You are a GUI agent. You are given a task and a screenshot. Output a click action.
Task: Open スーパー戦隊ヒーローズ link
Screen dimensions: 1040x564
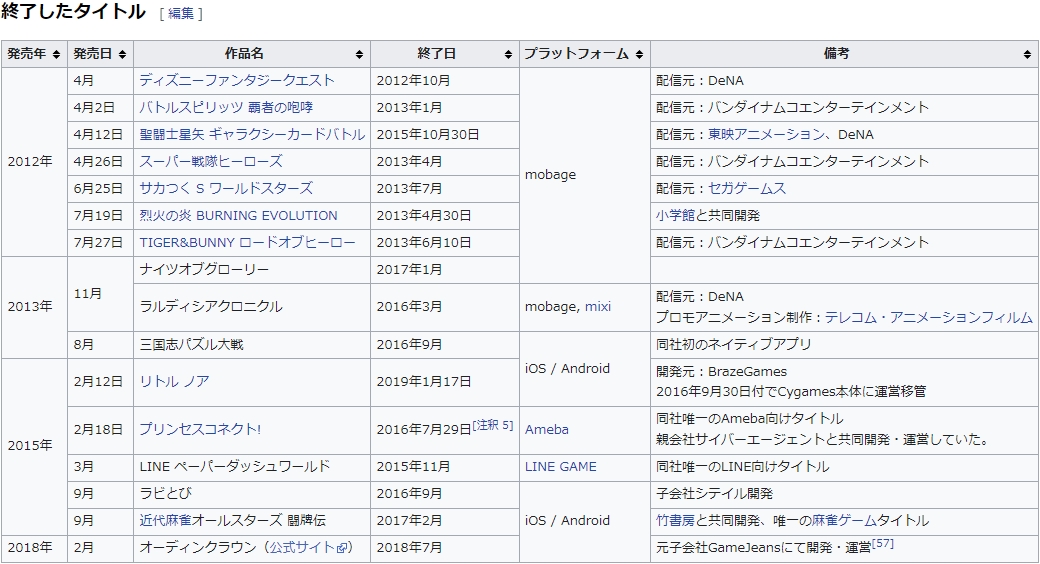click(211, 161)
